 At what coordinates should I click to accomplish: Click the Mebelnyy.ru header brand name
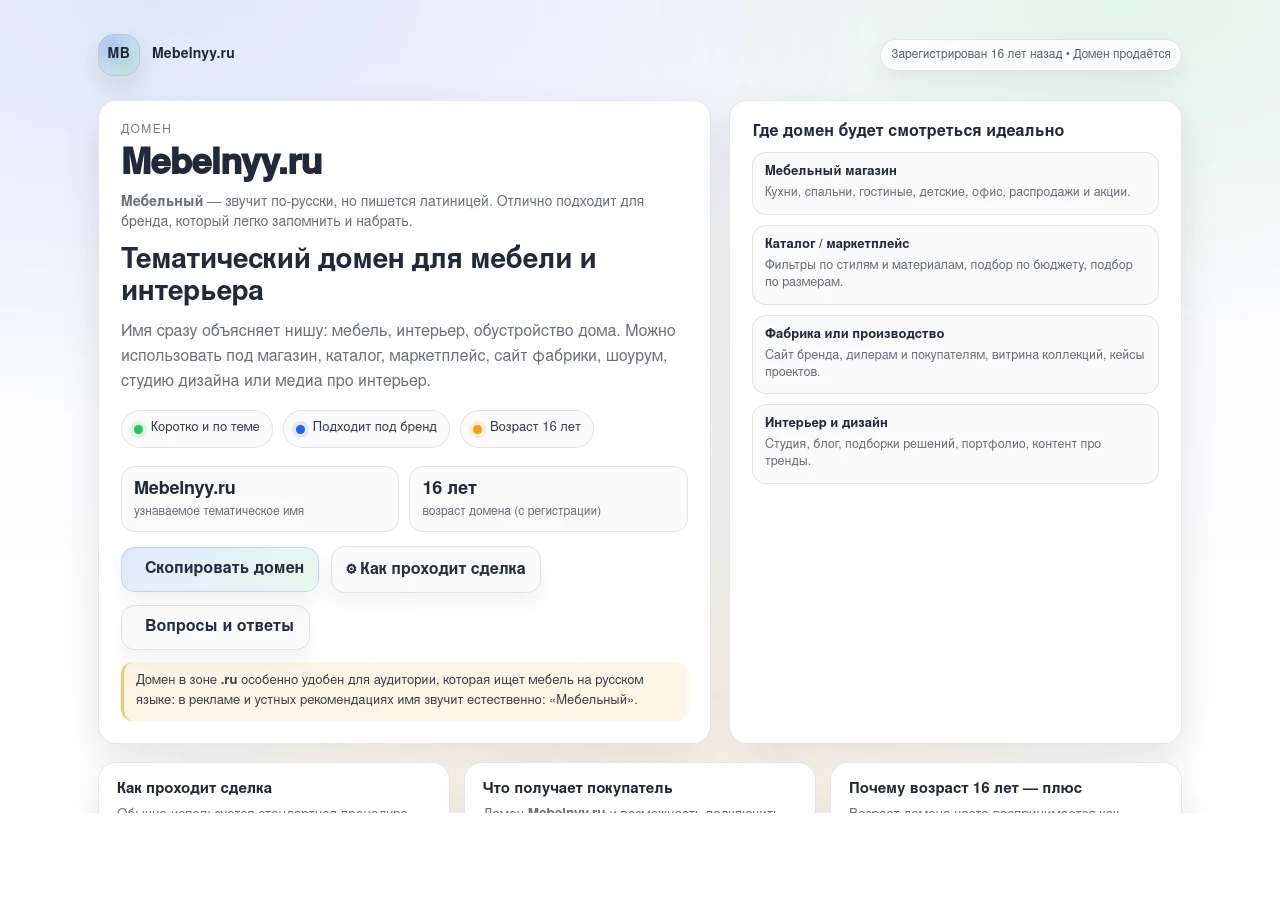point(193,54)
